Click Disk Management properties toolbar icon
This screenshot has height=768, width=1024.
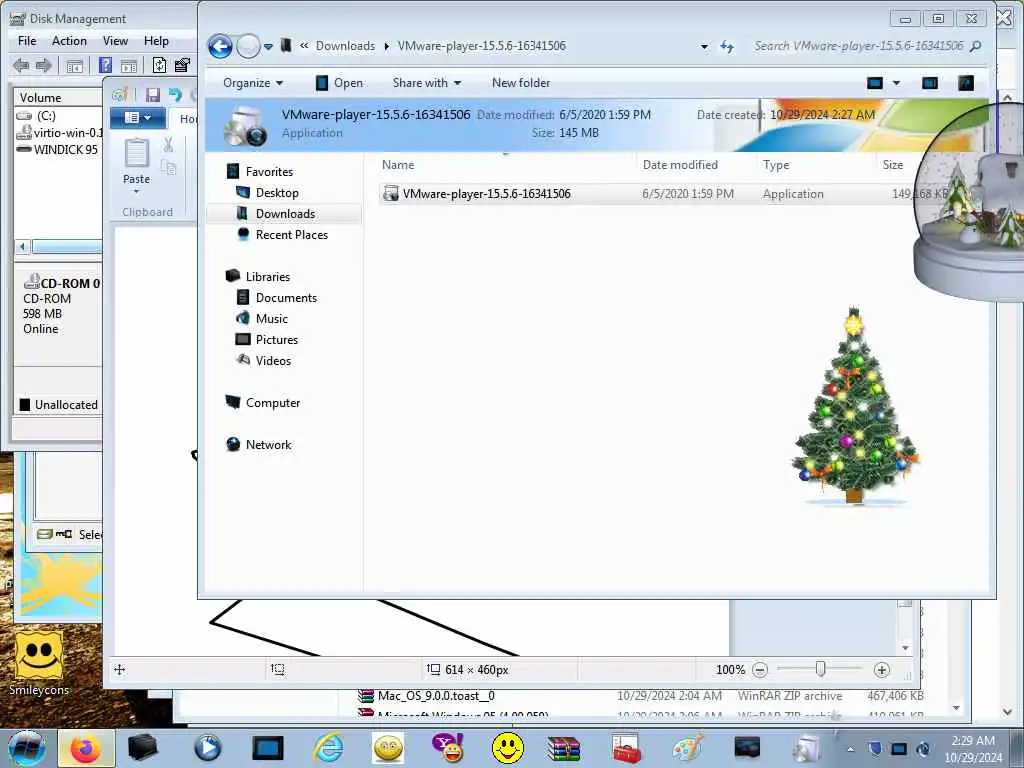[x=182, y=65]
